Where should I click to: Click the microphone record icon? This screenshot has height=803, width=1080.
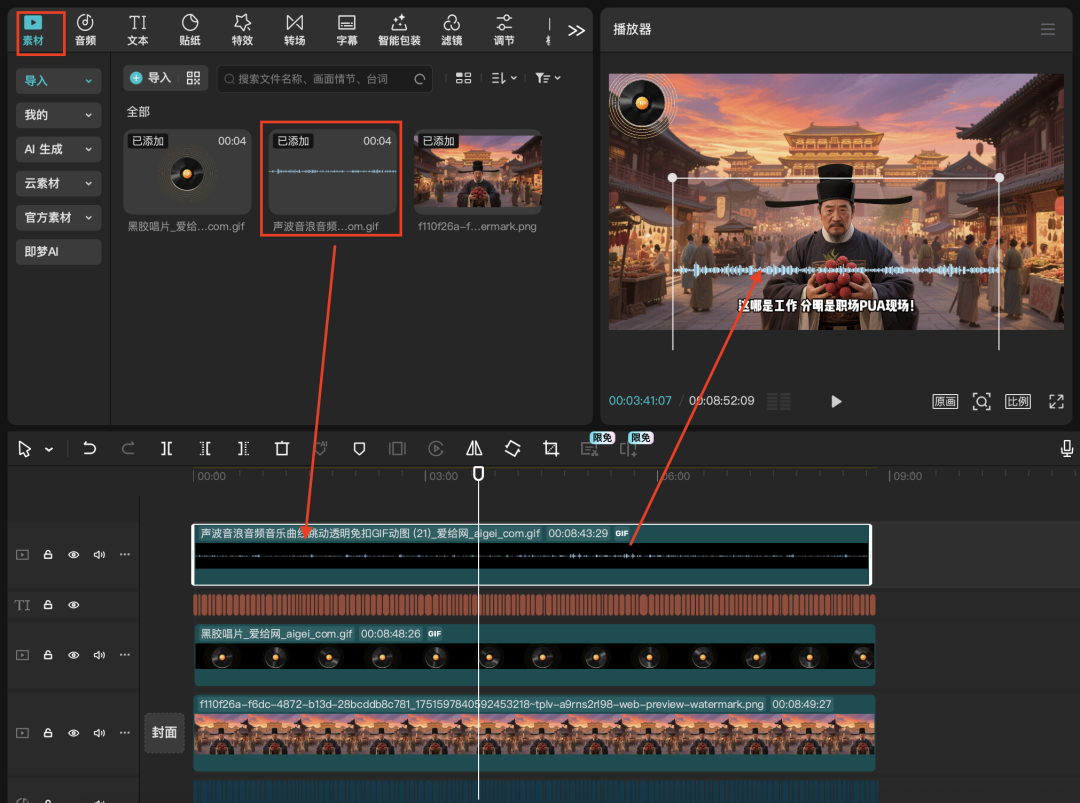click(1067, 449)
